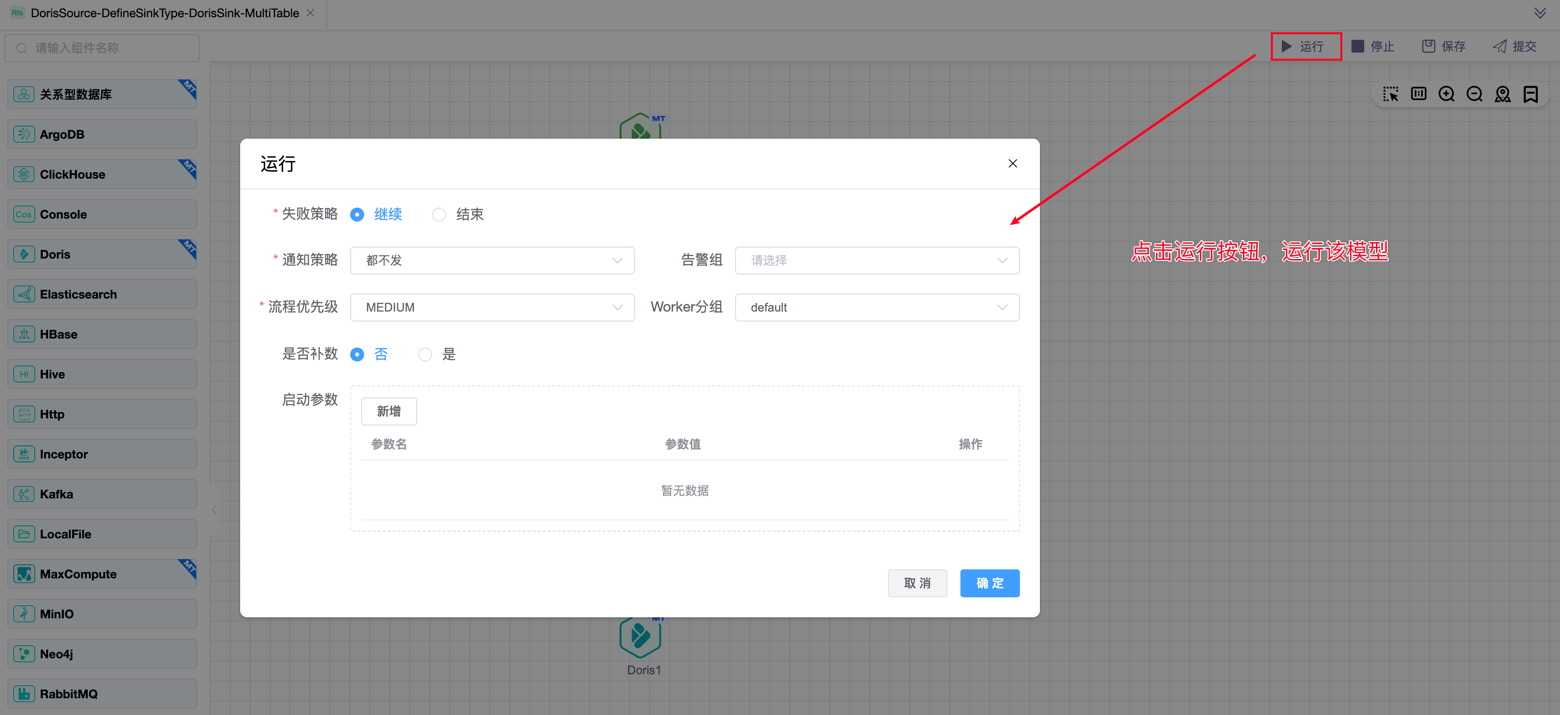Viewport: 1560px width, 715px height.
Task: Click the 新增 button to add parameter
Action: tap(389, 411)
